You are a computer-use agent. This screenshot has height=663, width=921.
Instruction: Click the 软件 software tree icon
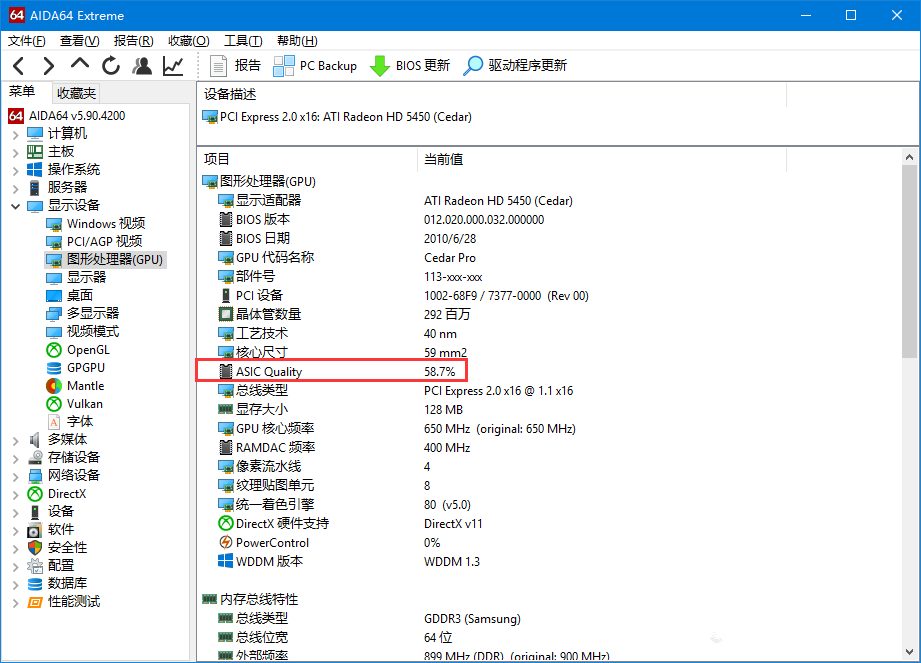coord(35,530)
